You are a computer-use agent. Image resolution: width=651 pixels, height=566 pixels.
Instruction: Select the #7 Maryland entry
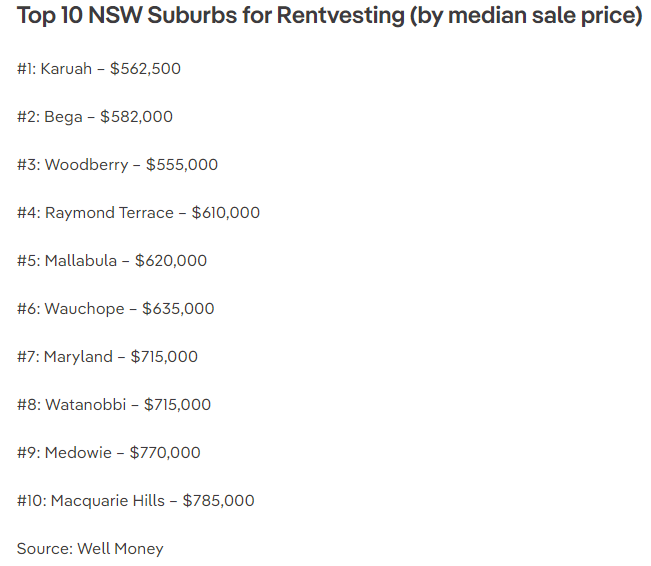point(107,357)
